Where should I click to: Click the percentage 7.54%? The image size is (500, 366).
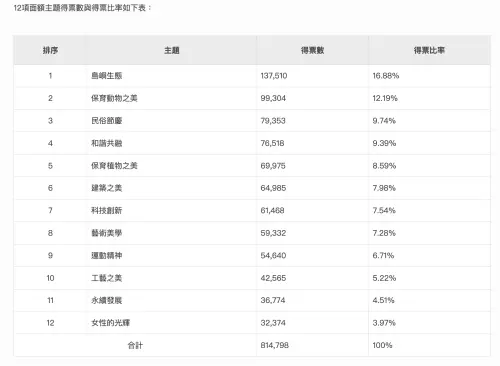(384, 210)
